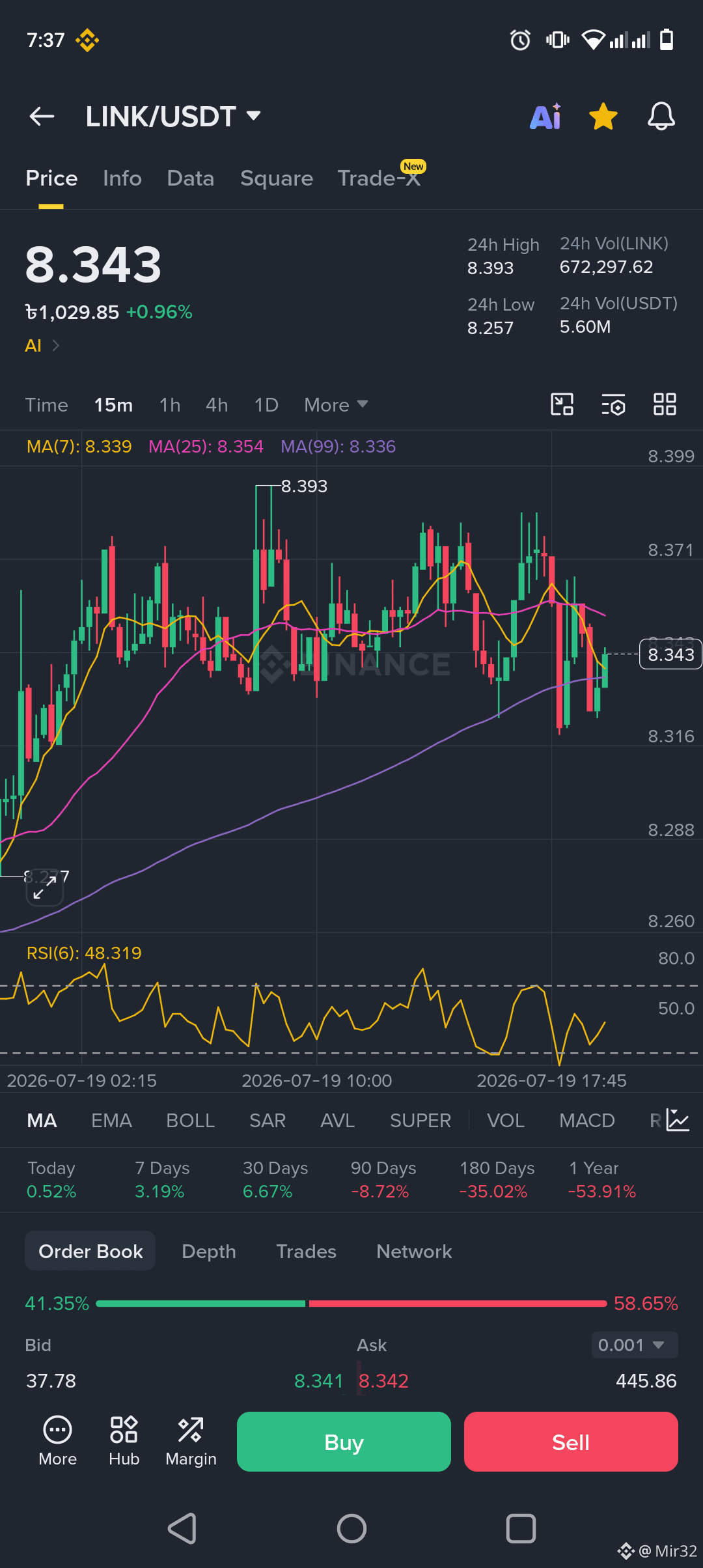Click the 24h High value 8.393
The image size is (703, 1568).
click(x=490, y=268)
